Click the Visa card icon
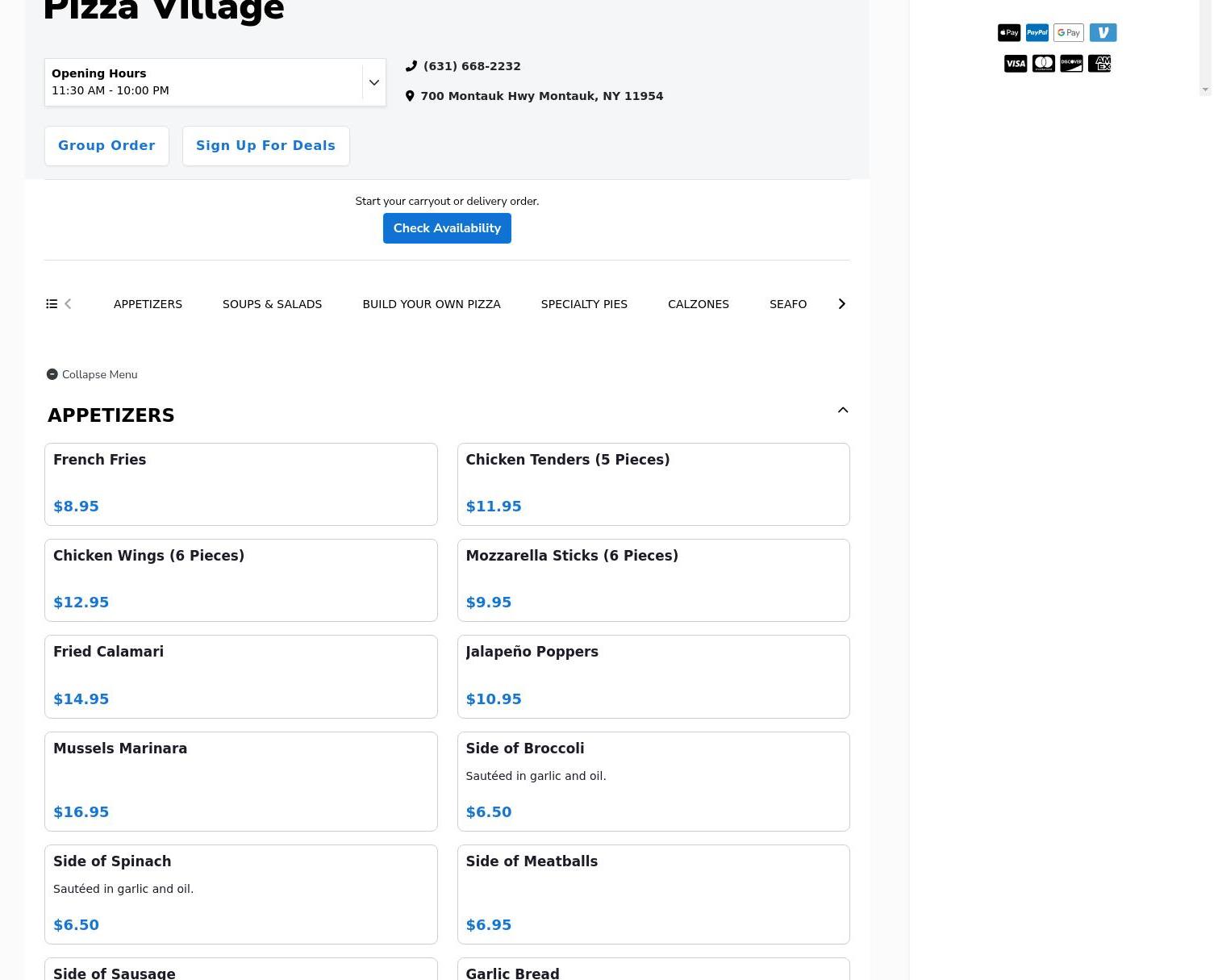1218x980 pixels. coord(1016,64)
